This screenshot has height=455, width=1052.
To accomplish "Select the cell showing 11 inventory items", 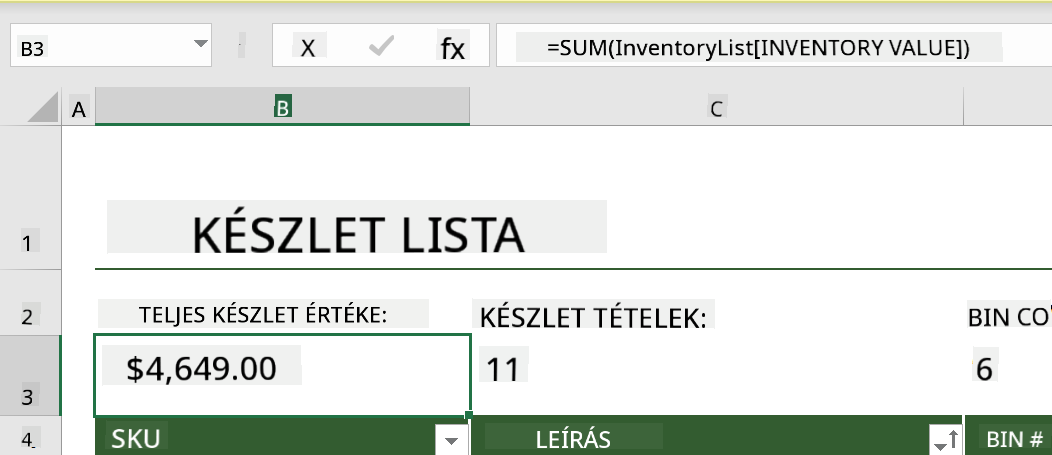I will point(717,375).
